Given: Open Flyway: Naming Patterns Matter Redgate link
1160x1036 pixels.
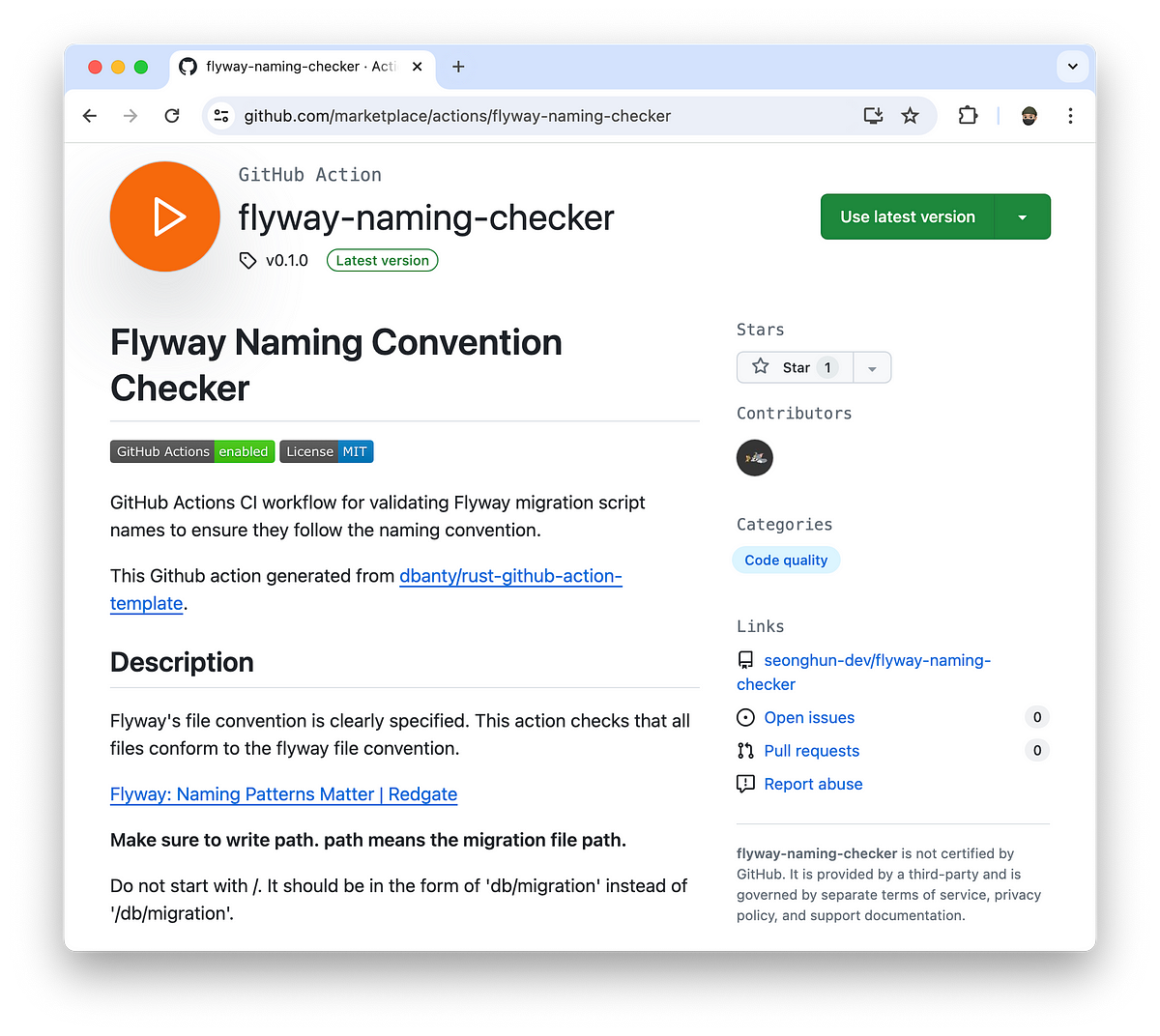Looking at the screenshot, I should pos(283,794).
